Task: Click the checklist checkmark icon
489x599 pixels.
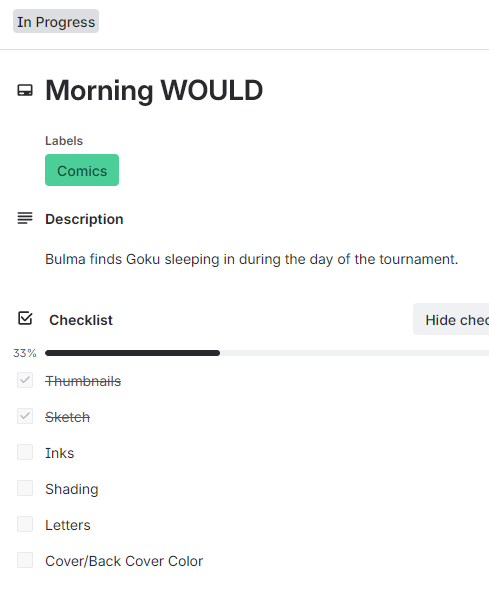Action: coord(25,318)
